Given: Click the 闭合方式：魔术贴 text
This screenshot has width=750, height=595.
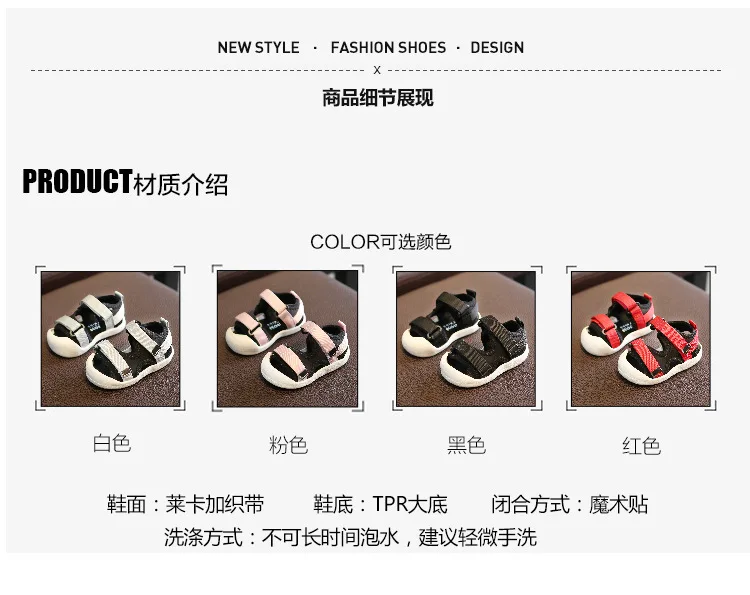Looking at the screenshot, I should tap(570, 504).
